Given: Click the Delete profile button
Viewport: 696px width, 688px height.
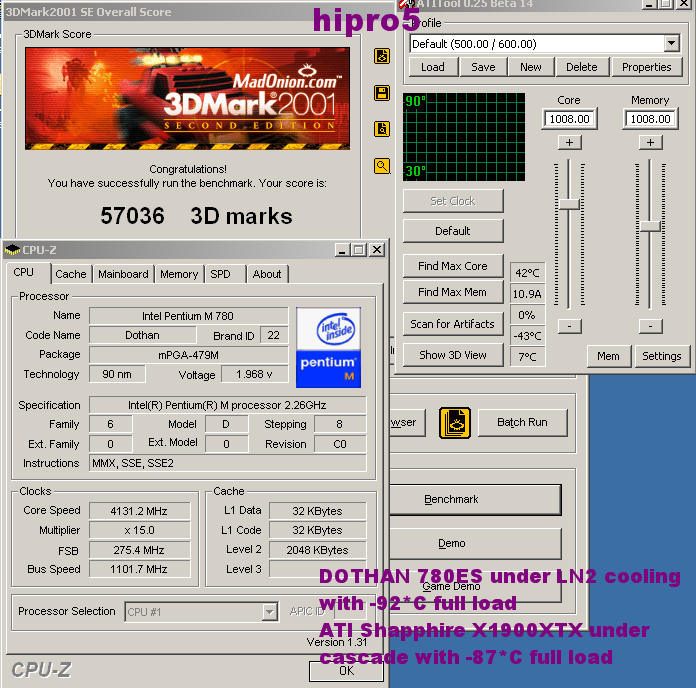Looking at the screenshot, I should pyautogui.click(x=581, y=67).
